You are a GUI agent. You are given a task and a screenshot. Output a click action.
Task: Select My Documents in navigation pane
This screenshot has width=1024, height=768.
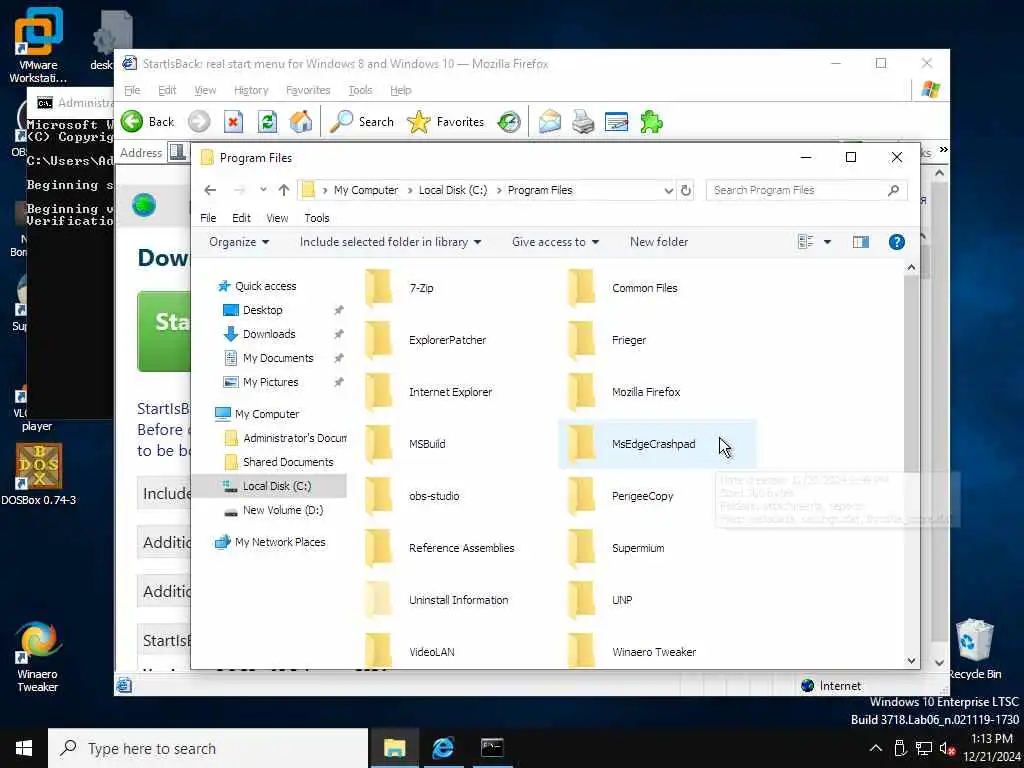pos(278,358)
